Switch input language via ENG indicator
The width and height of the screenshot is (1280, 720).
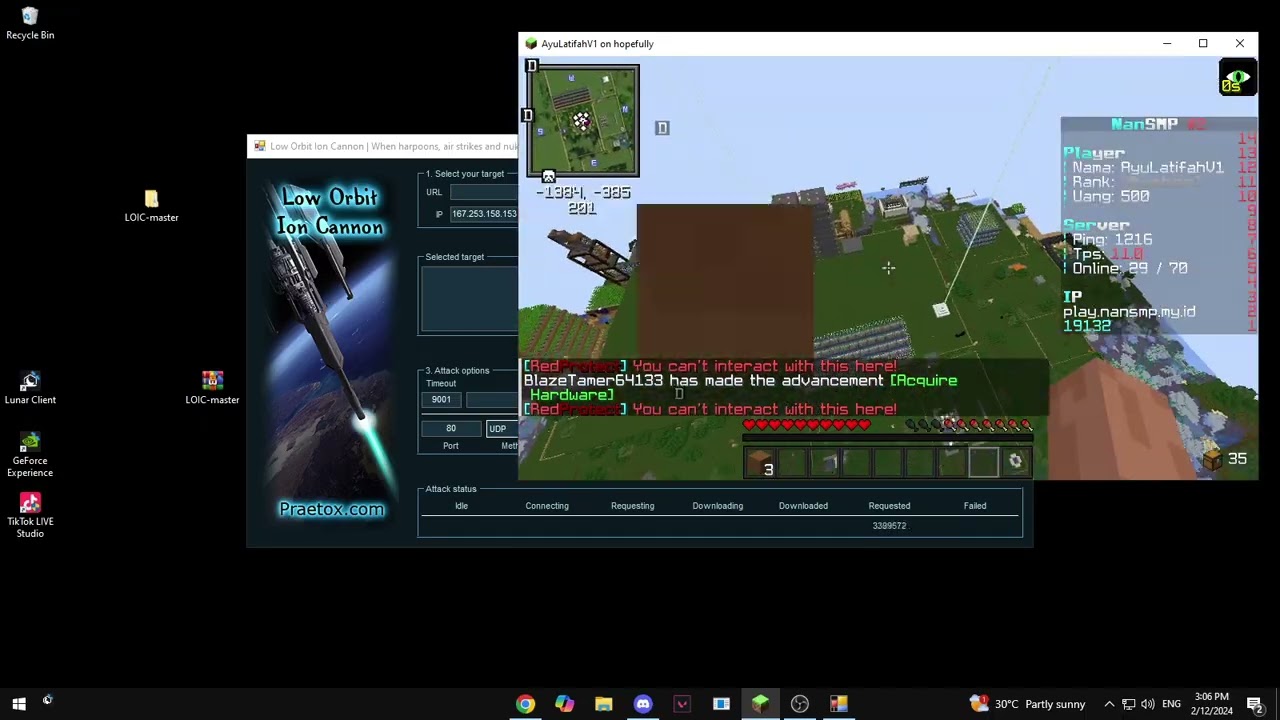pyautogui.click(x=1171, y=704)
